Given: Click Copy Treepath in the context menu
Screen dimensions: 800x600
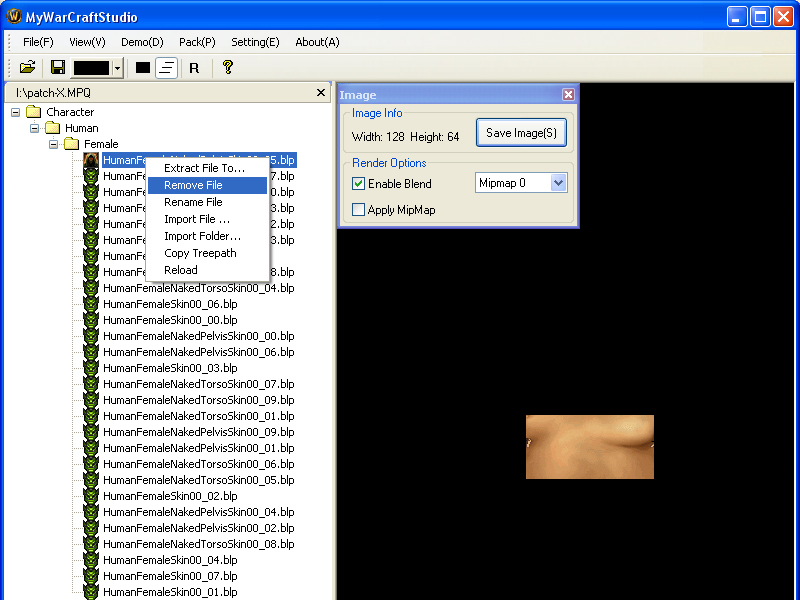Looking at the screenshot, I should point(207,253).
